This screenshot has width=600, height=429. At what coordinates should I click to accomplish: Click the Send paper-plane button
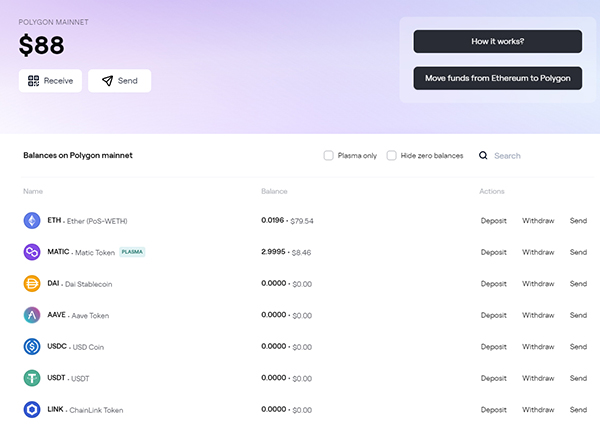pos(120,81)
